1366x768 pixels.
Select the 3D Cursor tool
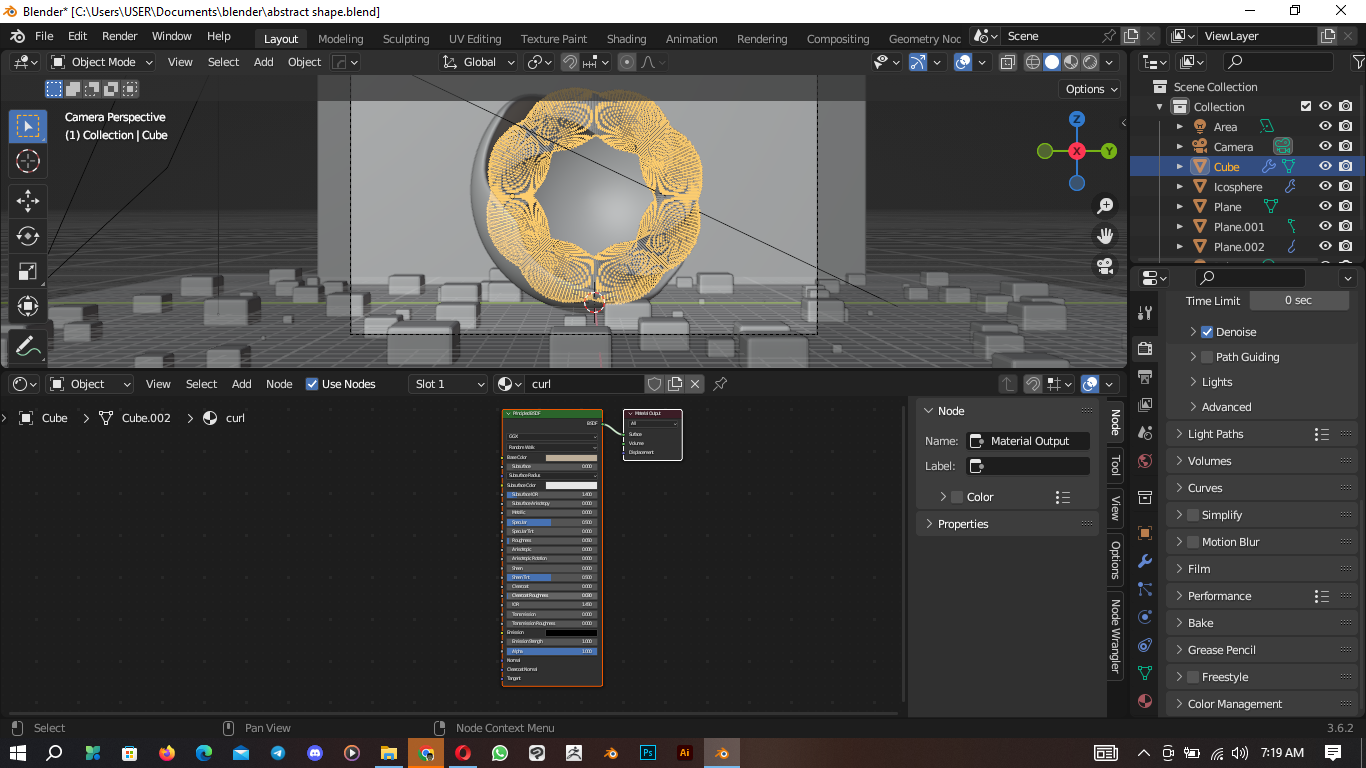click(27, 161)
